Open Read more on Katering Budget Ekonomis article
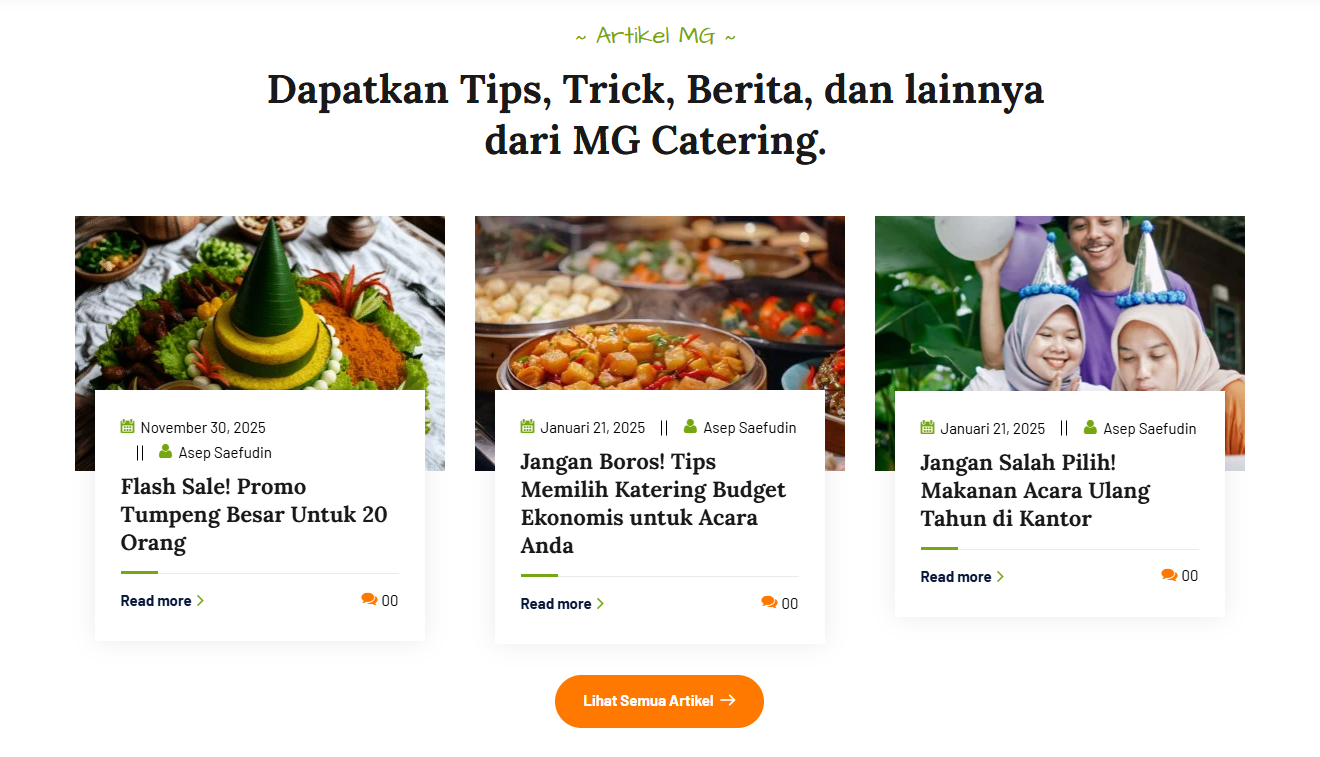 click(563, 604)
